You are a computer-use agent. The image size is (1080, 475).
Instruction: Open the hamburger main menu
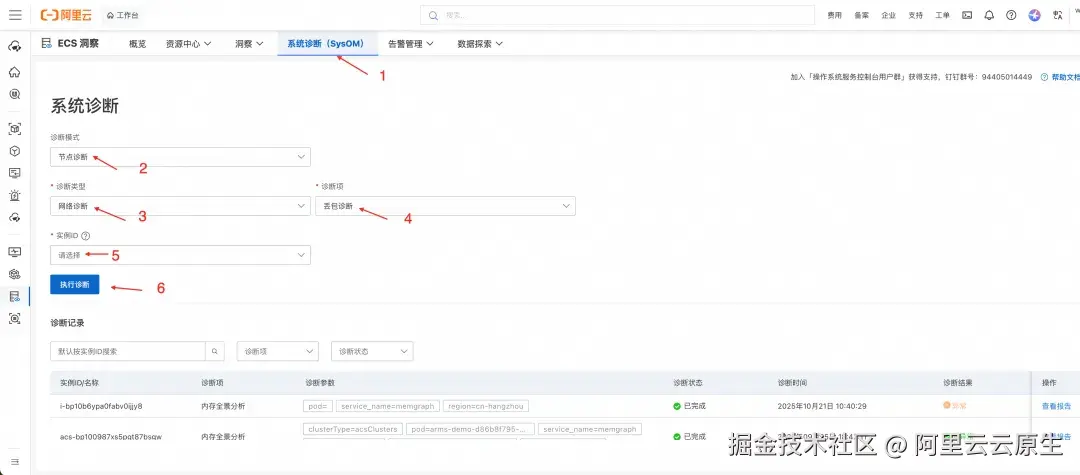click(x=15, y=14)
